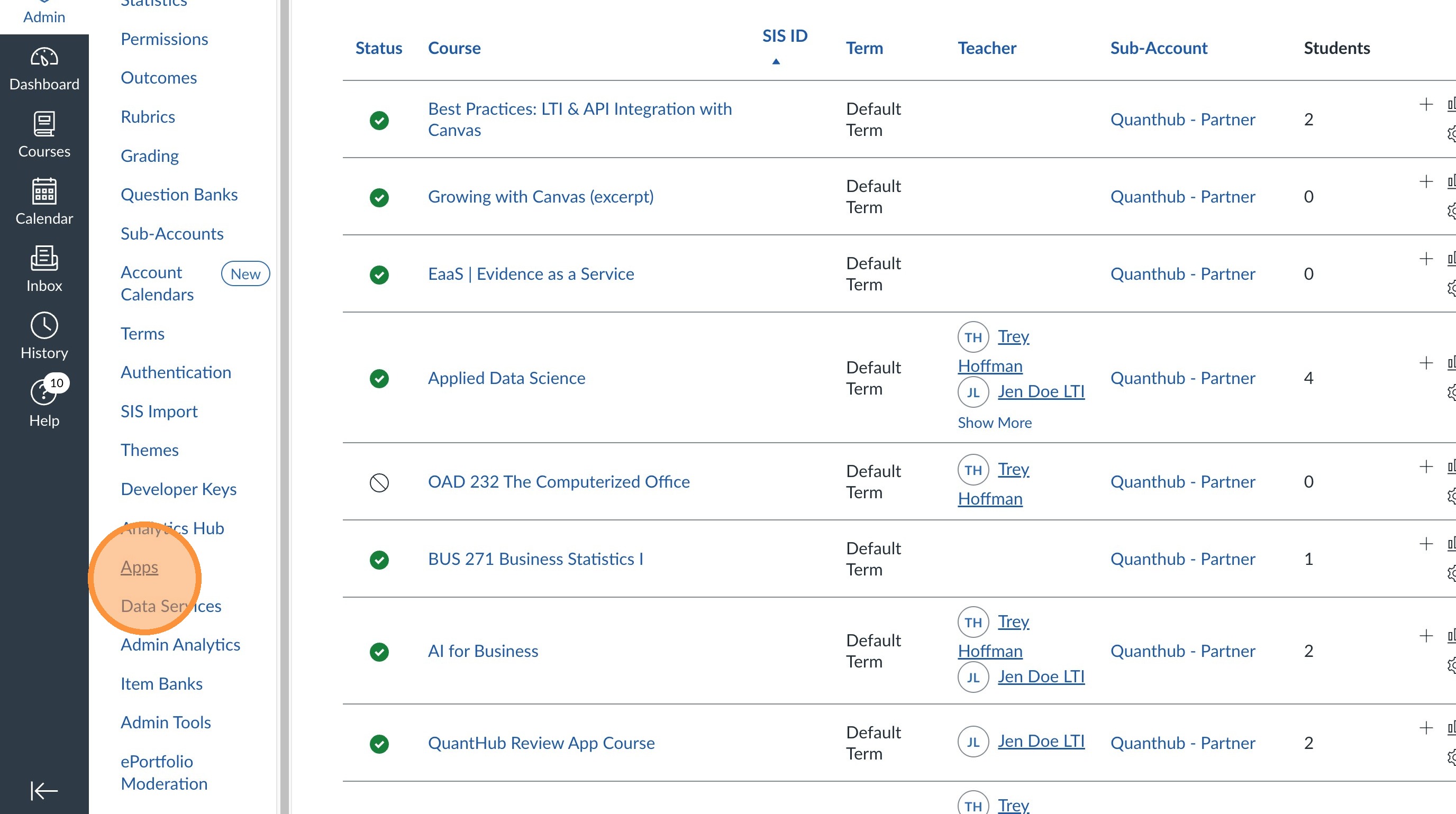Open the Inbox icon
The image size is (1456, 814).
coord(44,259)
